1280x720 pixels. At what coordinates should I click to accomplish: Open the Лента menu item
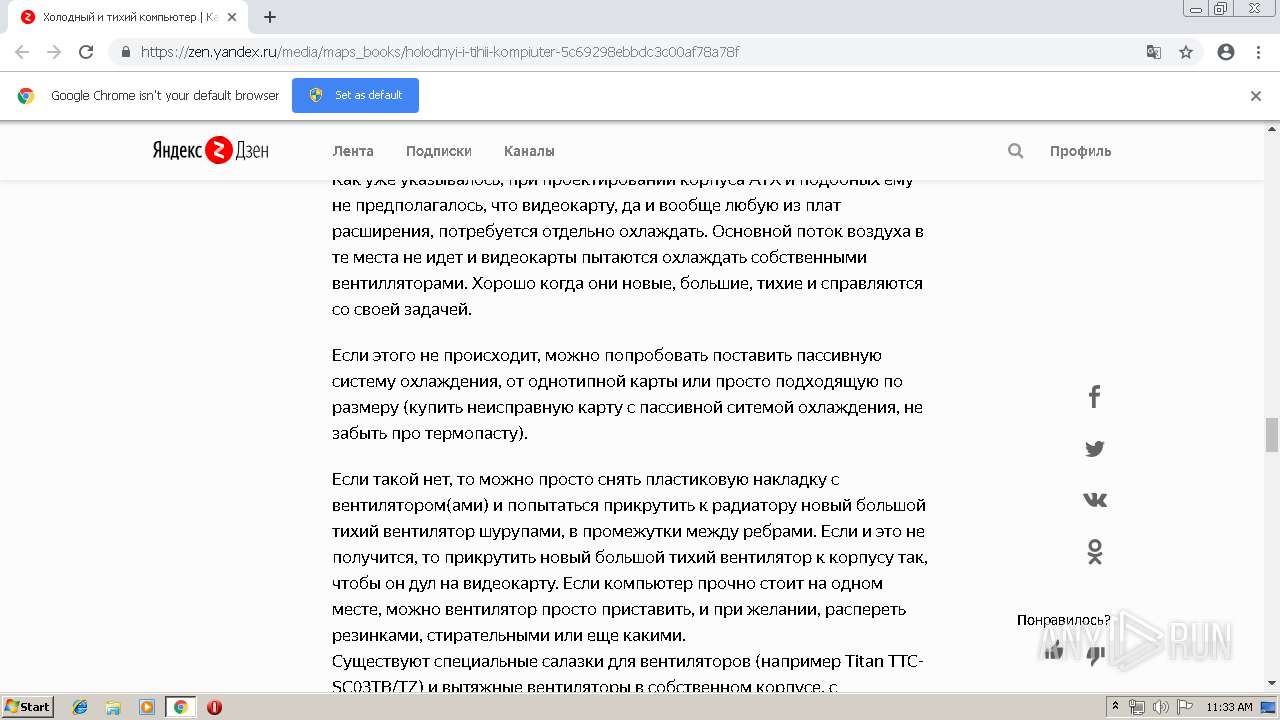353,151
